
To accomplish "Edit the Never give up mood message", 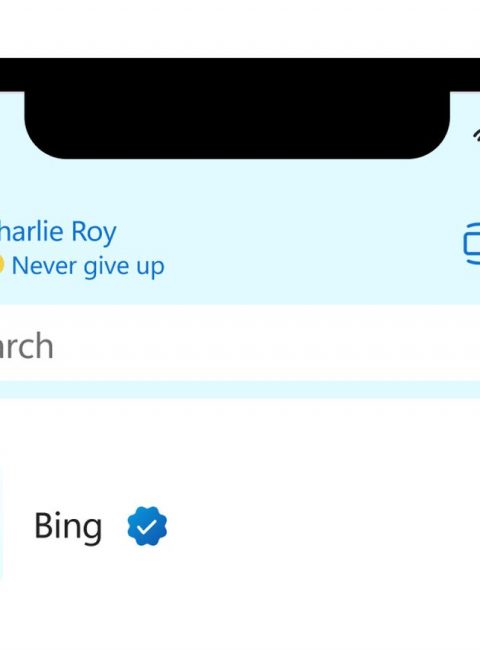I will pos(88,266).
